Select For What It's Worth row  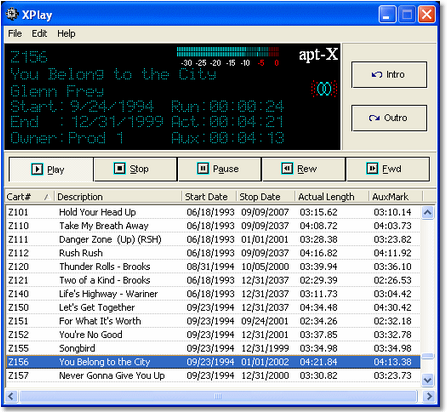coord(213,321)
